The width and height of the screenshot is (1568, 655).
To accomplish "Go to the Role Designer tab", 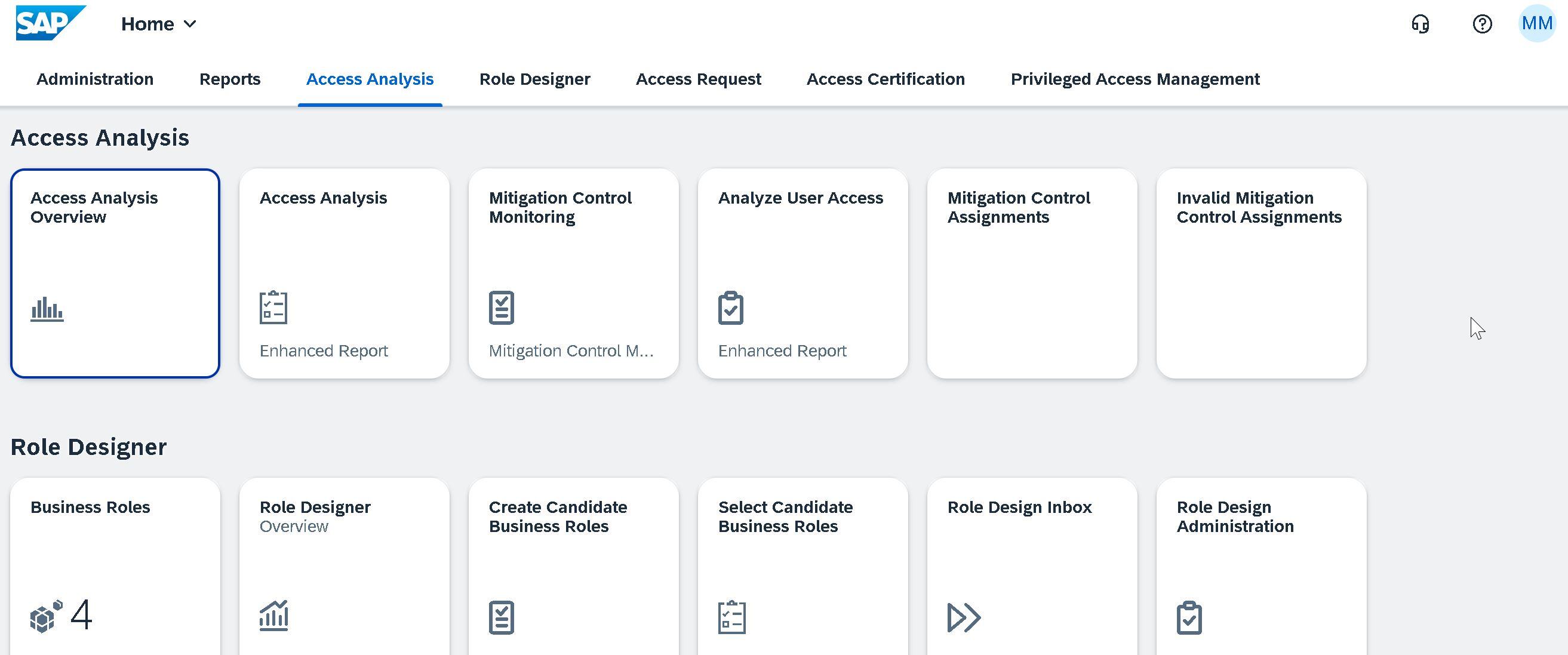I will pyautogui.click(x=535, y=79).
